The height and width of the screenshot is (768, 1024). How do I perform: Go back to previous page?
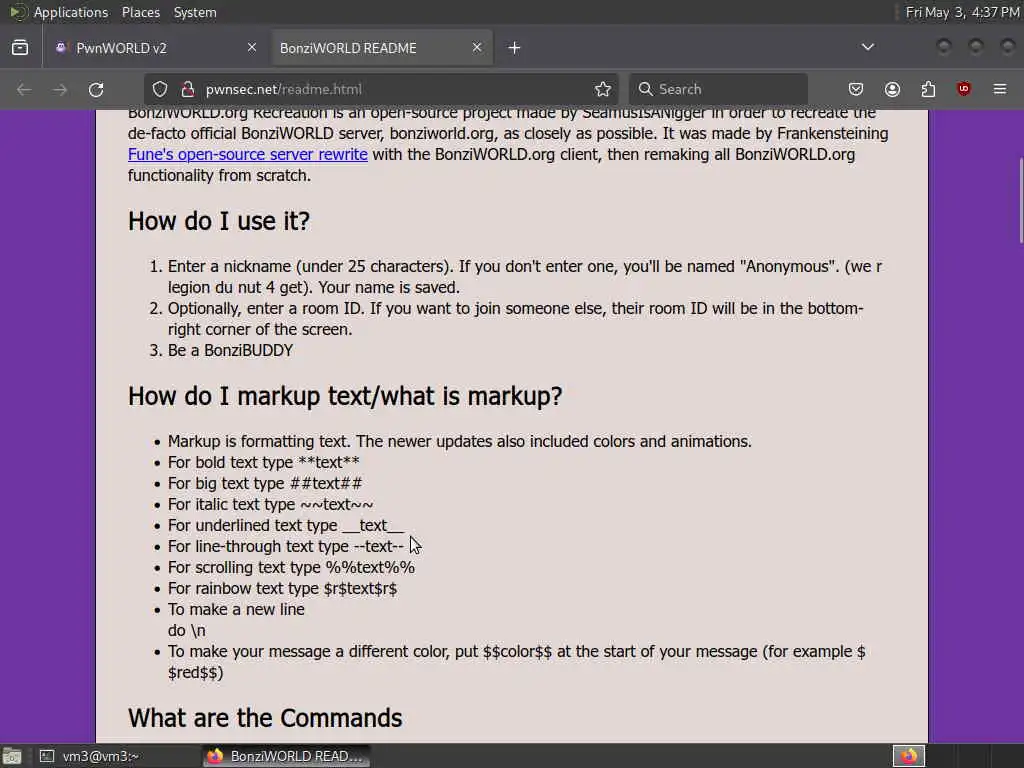(24, 89)
